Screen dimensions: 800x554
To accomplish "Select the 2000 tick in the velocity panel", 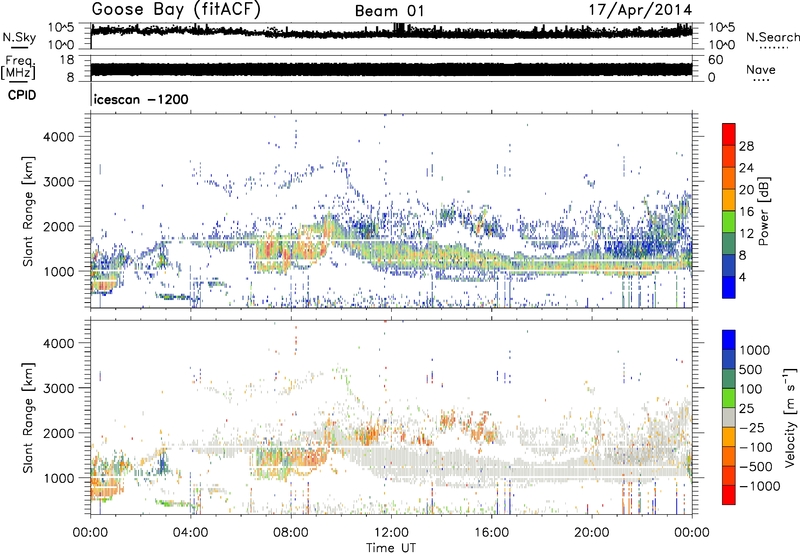I will [58, 433].
